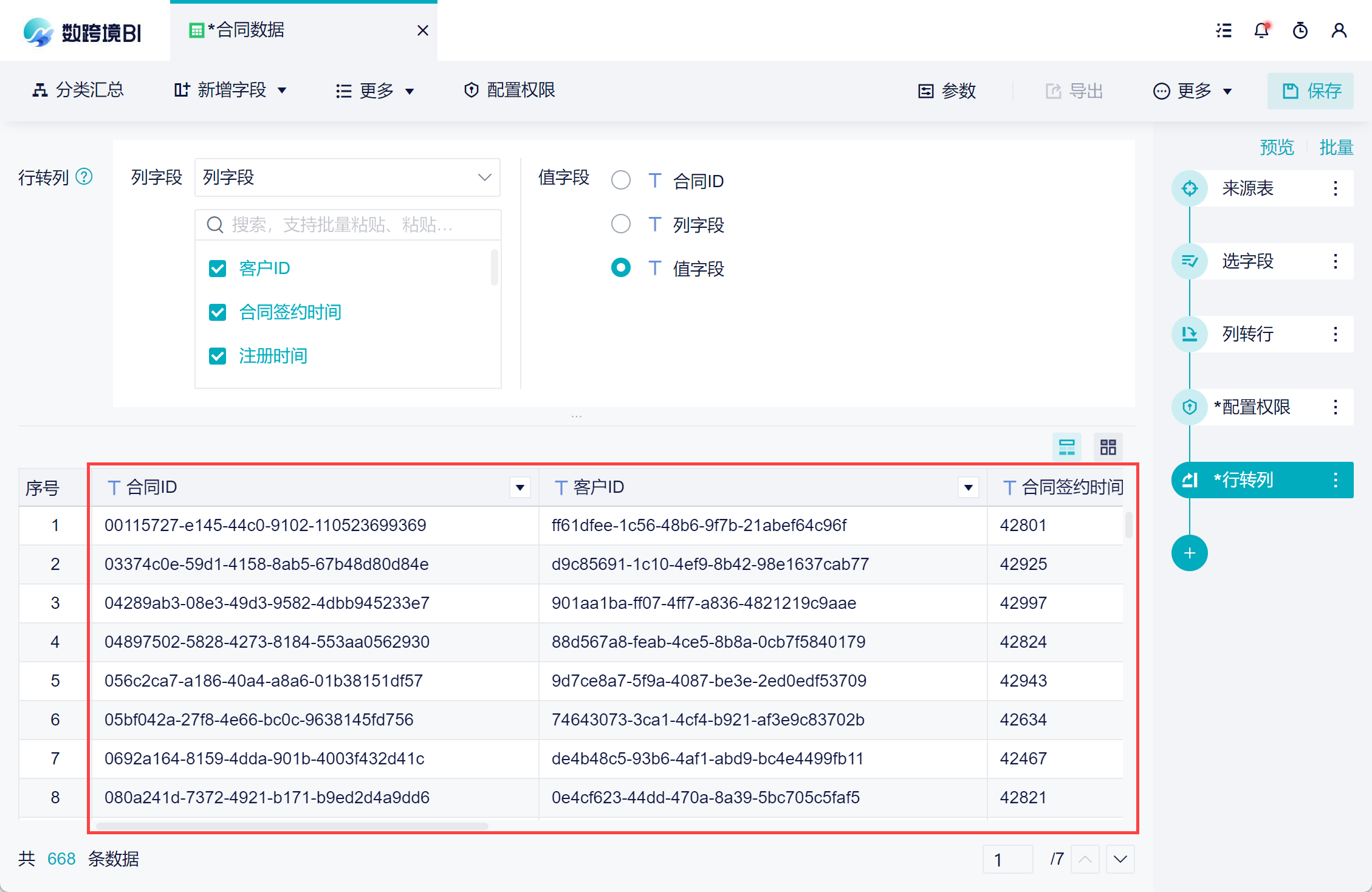Click the 列转行 step circle icon
This screenshot has height=892, width=1372.
(1190, 334)
